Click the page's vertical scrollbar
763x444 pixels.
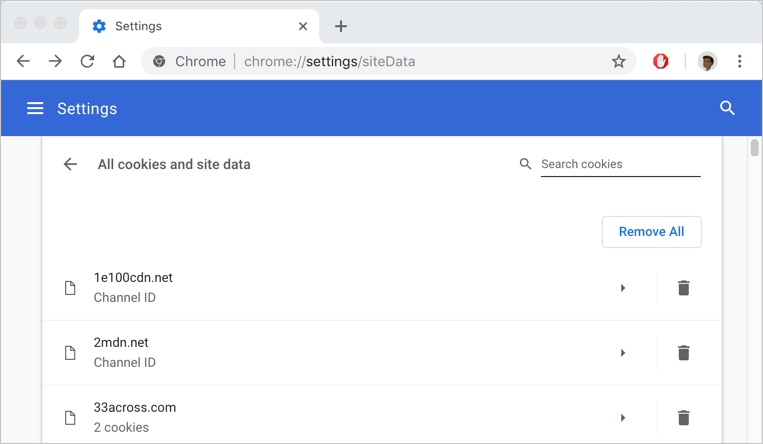(754, 148)
